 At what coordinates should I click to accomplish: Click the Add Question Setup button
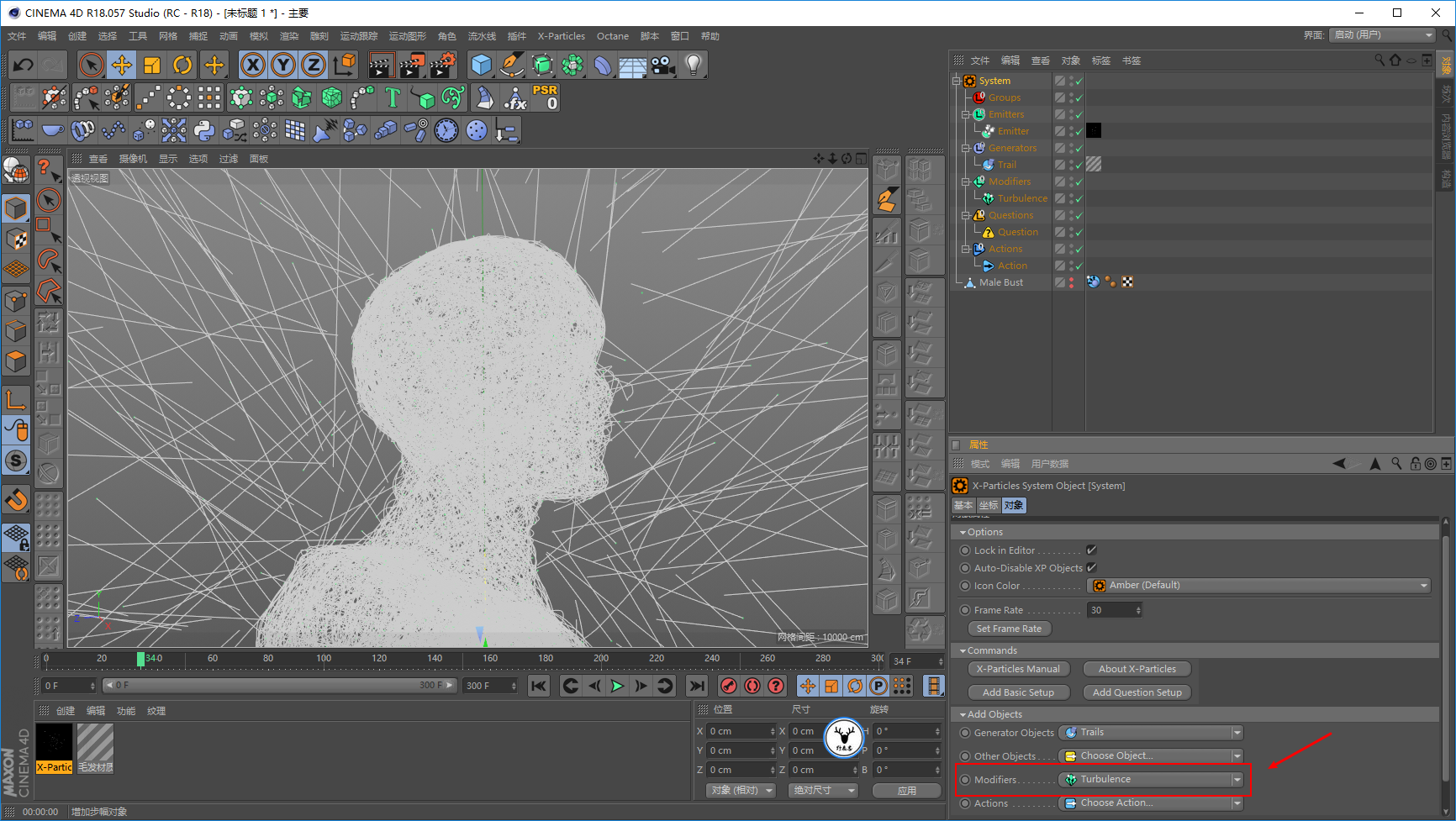(x=1137, y=692)
